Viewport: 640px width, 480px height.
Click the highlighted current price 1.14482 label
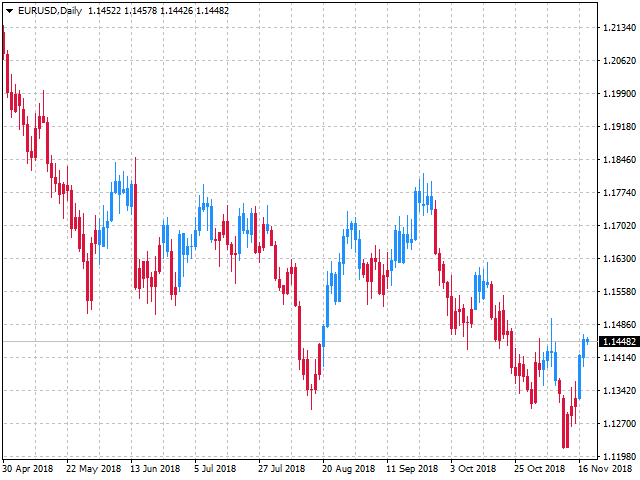click(619, 342)
